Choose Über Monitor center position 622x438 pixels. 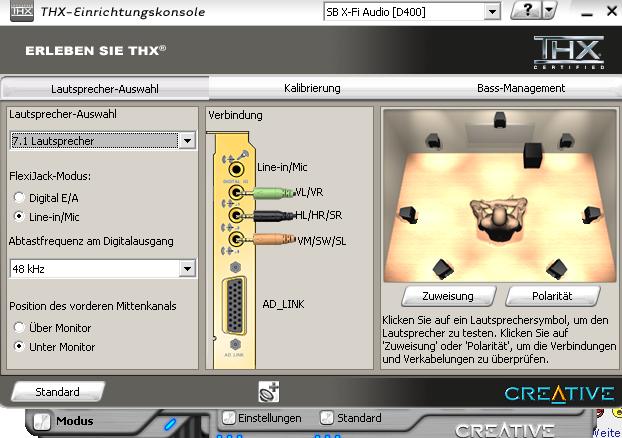click(x=19, y=328)
